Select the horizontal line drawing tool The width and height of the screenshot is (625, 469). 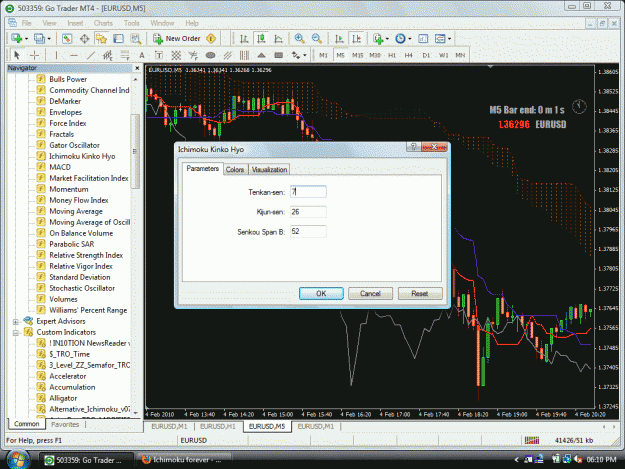point(74,55)
